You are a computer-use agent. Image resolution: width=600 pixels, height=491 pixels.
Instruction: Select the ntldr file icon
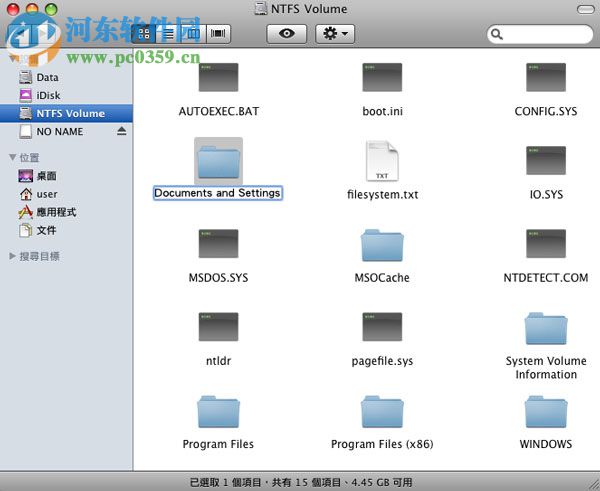click(218, 327)
